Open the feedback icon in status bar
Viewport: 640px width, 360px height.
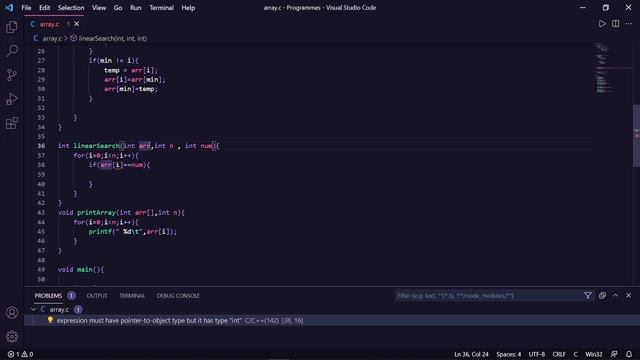pos(614,354)
